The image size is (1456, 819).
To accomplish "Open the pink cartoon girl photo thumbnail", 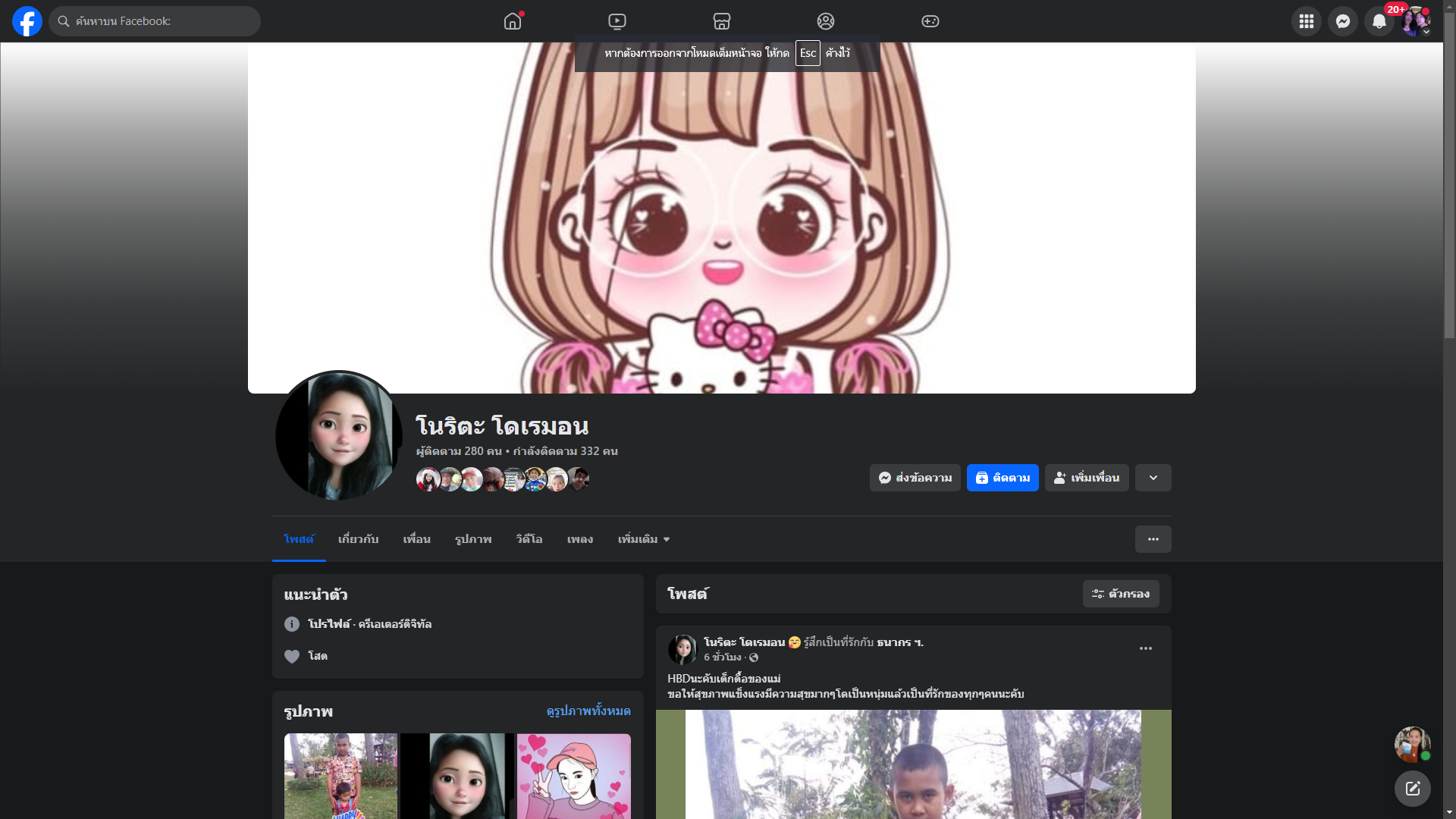I will pos(574,776).
